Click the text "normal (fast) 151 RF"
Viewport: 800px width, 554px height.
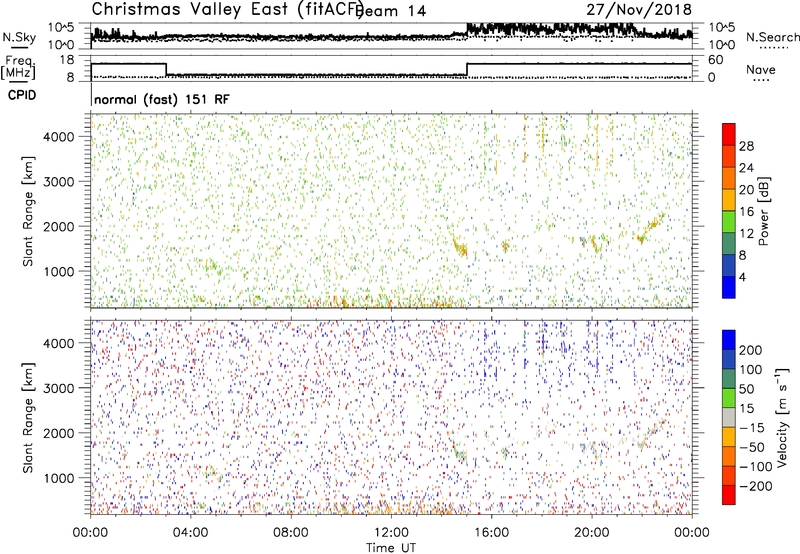[162, 99]
